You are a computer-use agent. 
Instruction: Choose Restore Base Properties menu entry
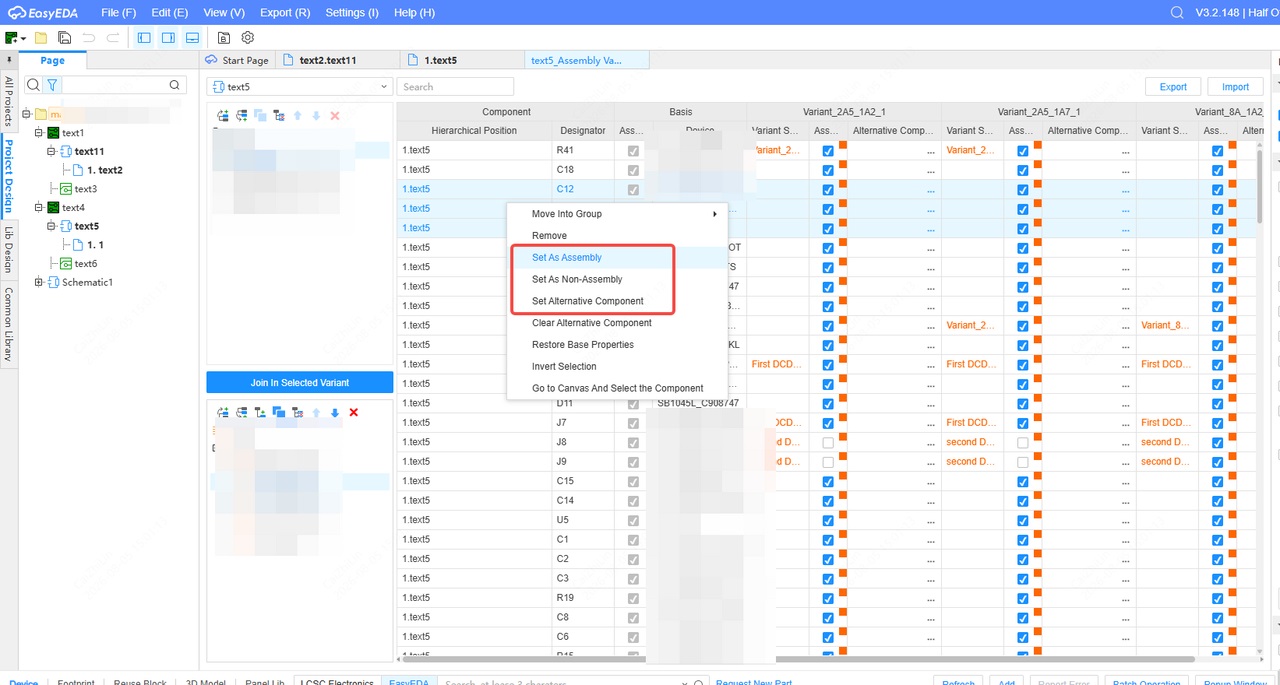[616, 345]
